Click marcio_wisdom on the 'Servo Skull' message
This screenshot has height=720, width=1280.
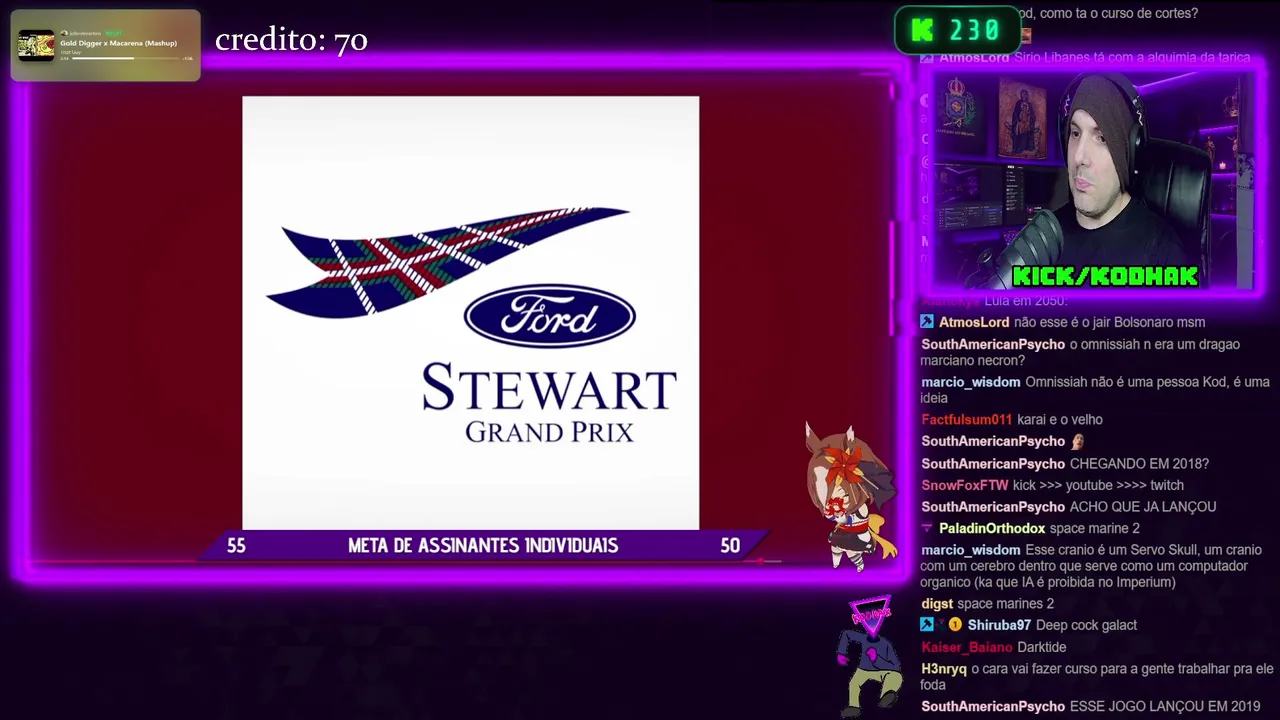pyautogui.click(x=971, y=550)
